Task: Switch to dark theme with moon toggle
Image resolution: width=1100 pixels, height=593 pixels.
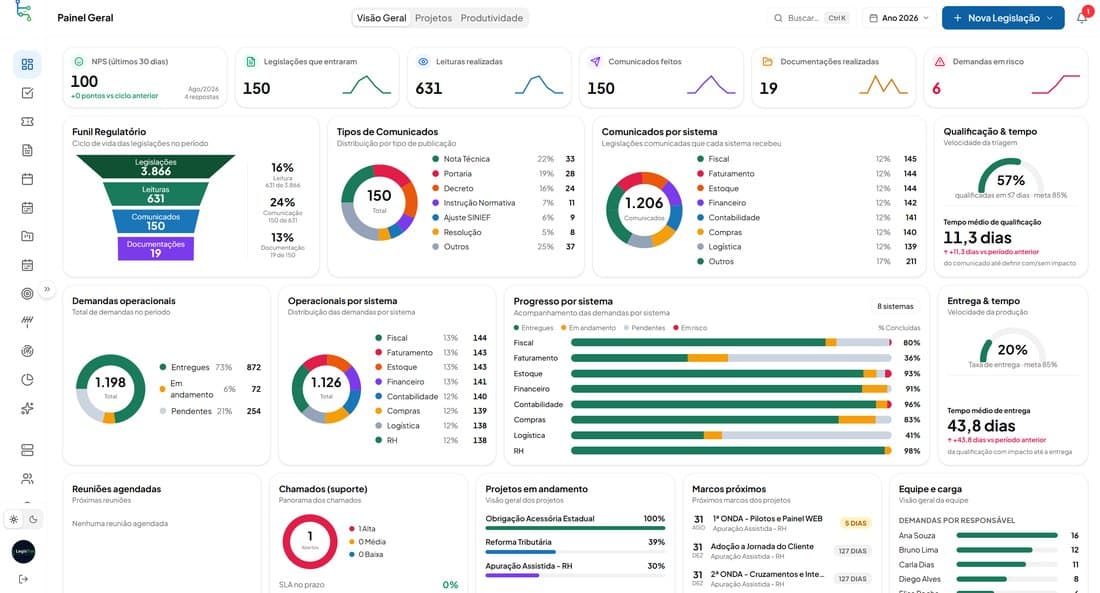Action: point(33,520)
